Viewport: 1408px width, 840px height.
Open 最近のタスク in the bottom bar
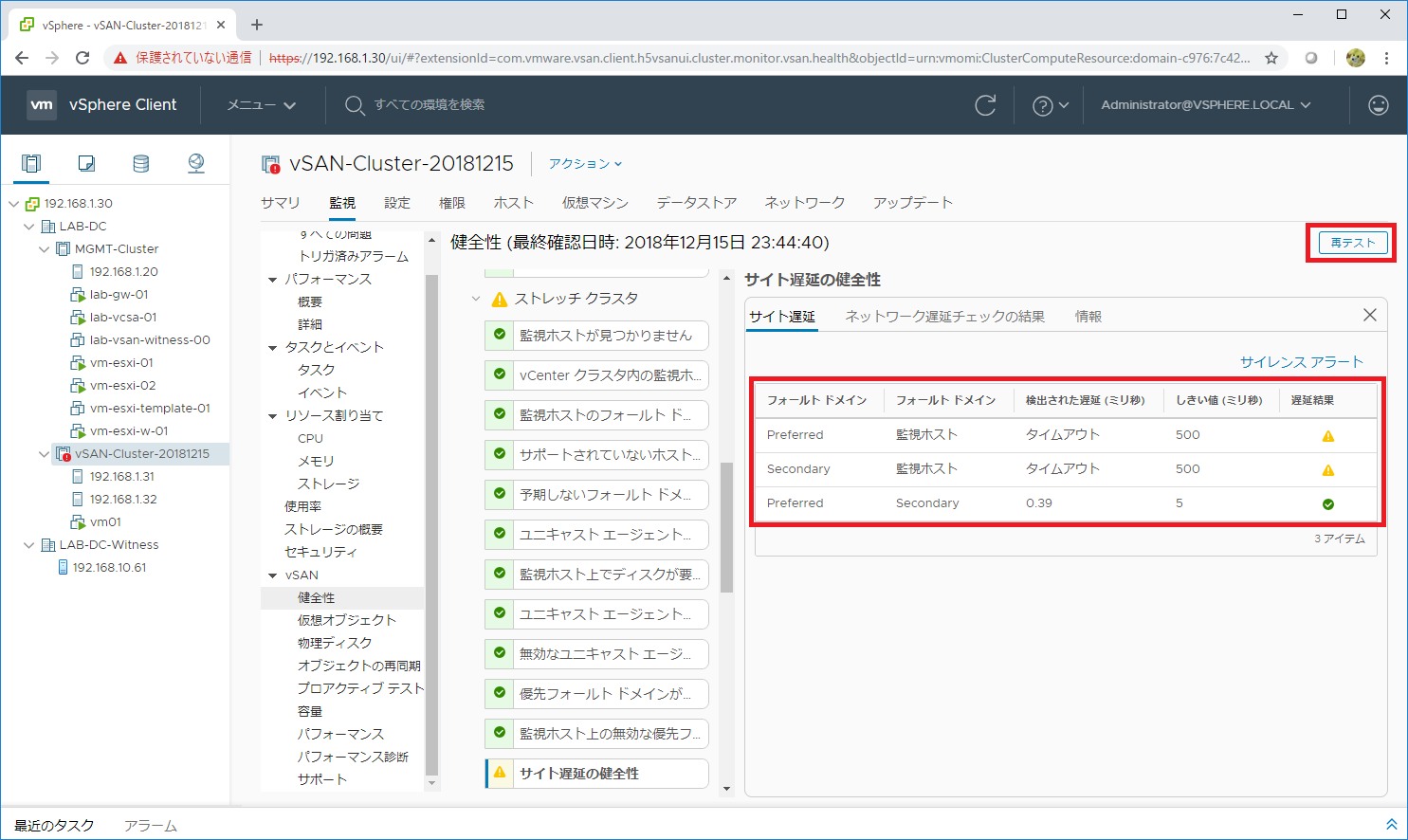(54, 826)
